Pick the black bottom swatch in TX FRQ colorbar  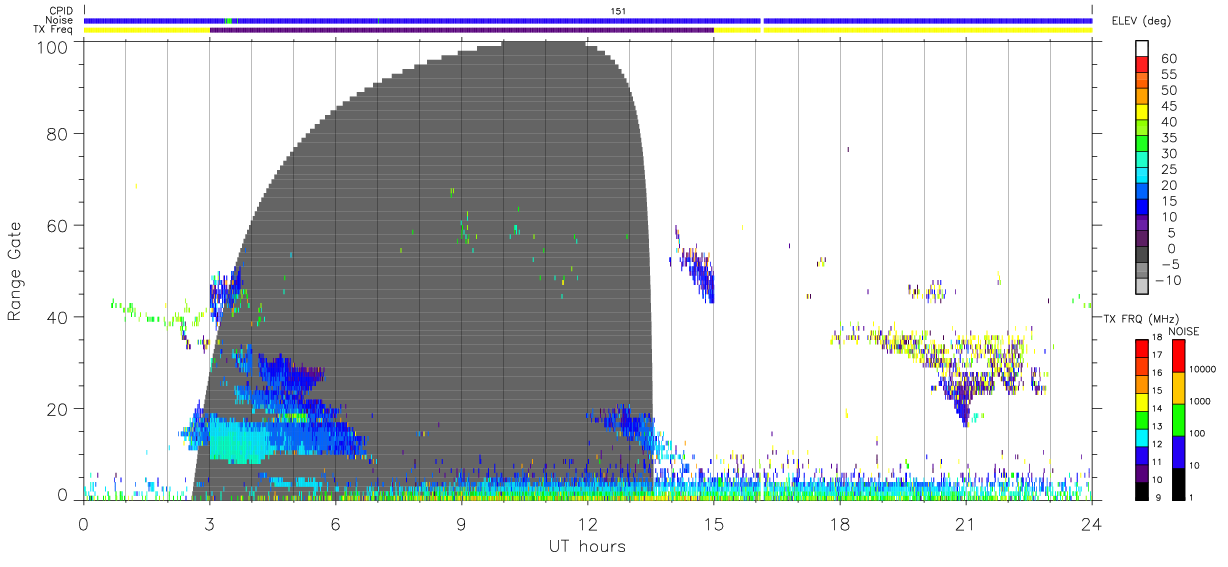(1142, 490)
